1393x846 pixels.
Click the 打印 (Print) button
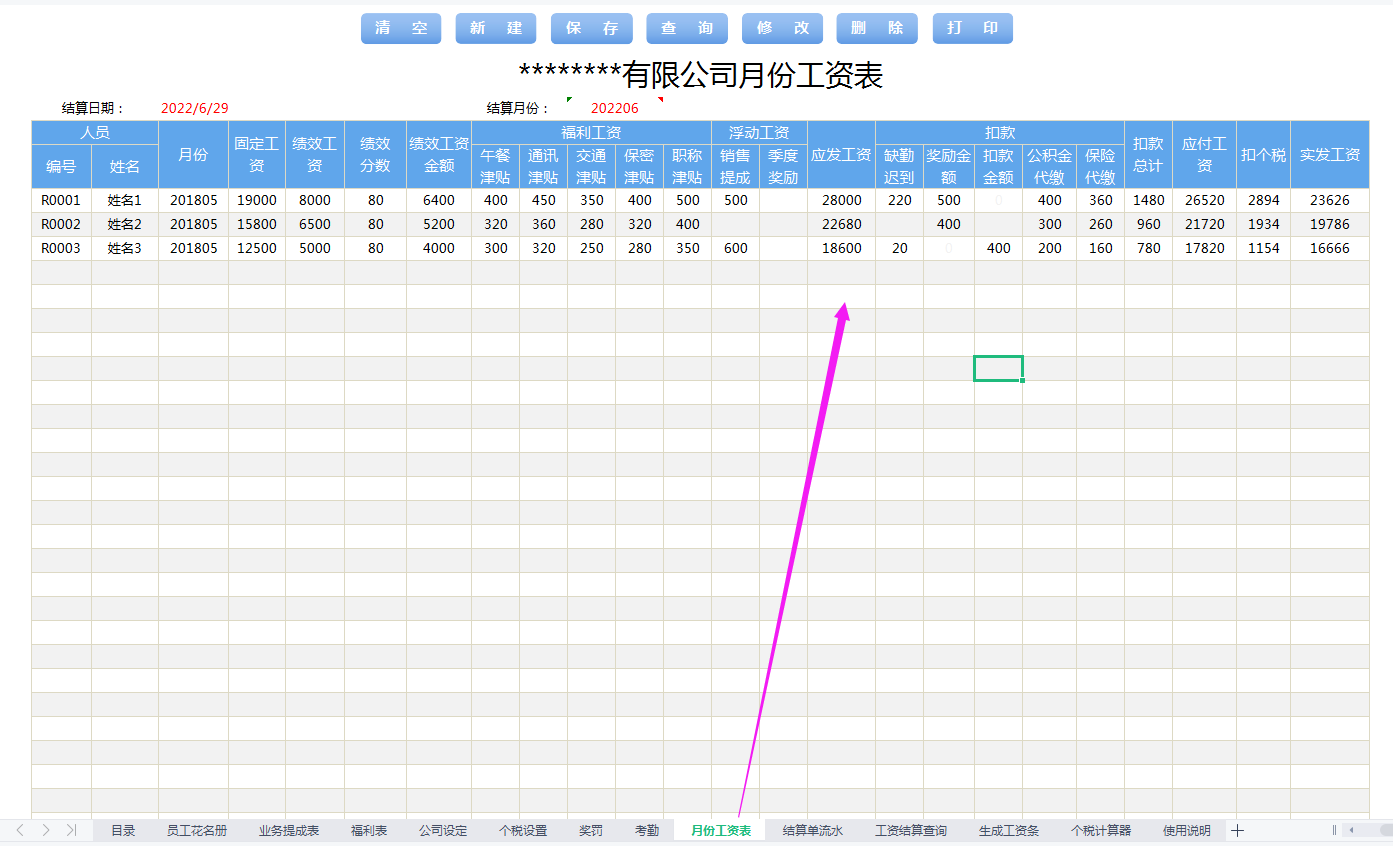[x=972, y=28]
